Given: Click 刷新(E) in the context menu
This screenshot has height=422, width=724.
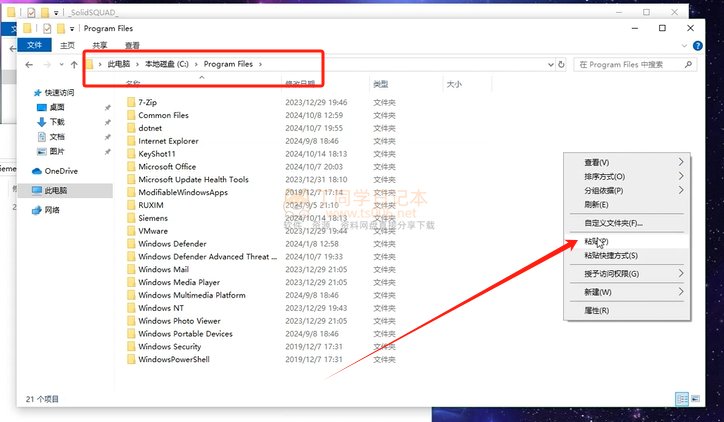Looking at the screenshot, I should coord(596,204).
